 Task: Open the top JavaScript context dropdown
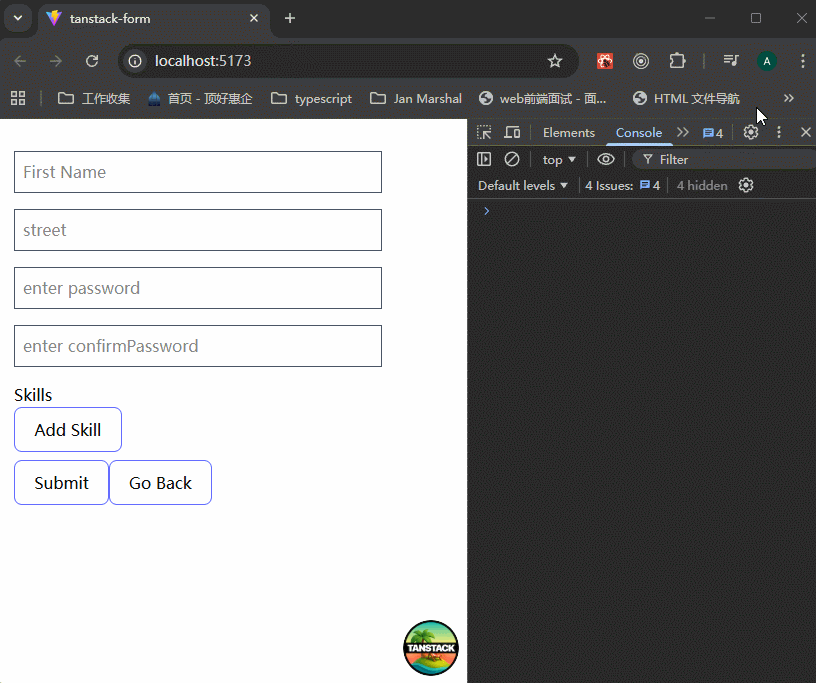(x=559, y=159)
